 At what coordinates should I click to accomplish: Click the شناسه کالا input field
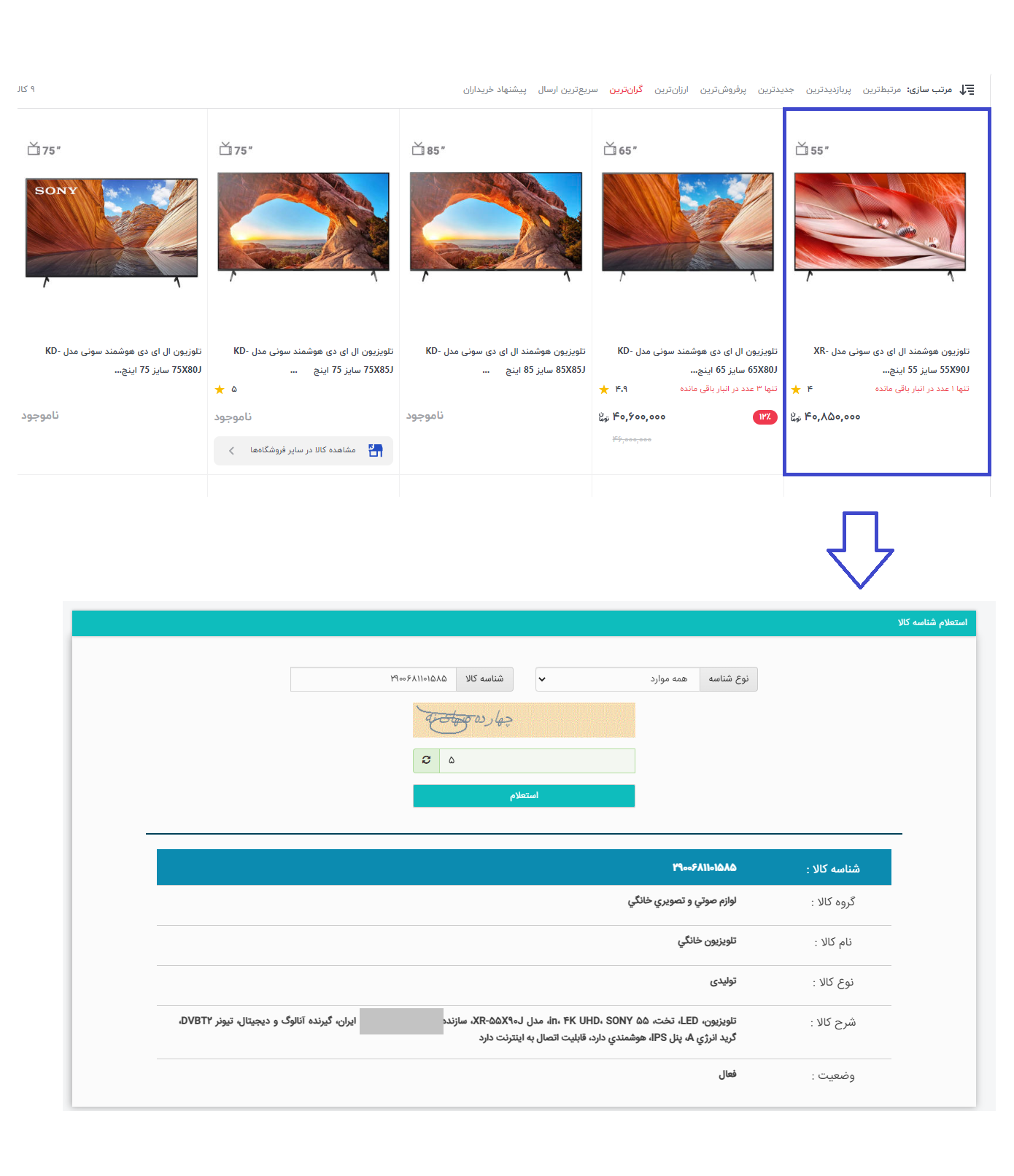pyautogui.click(x=374, y=678)
